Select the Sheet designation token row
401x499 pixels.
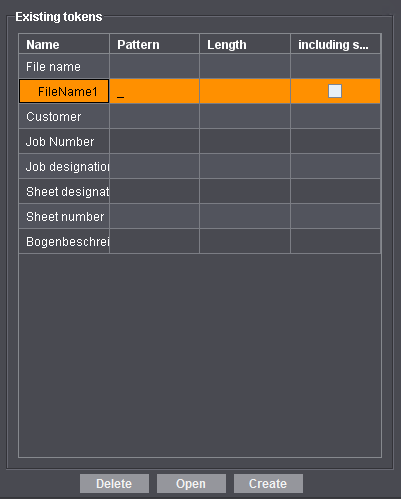(200, 191)
